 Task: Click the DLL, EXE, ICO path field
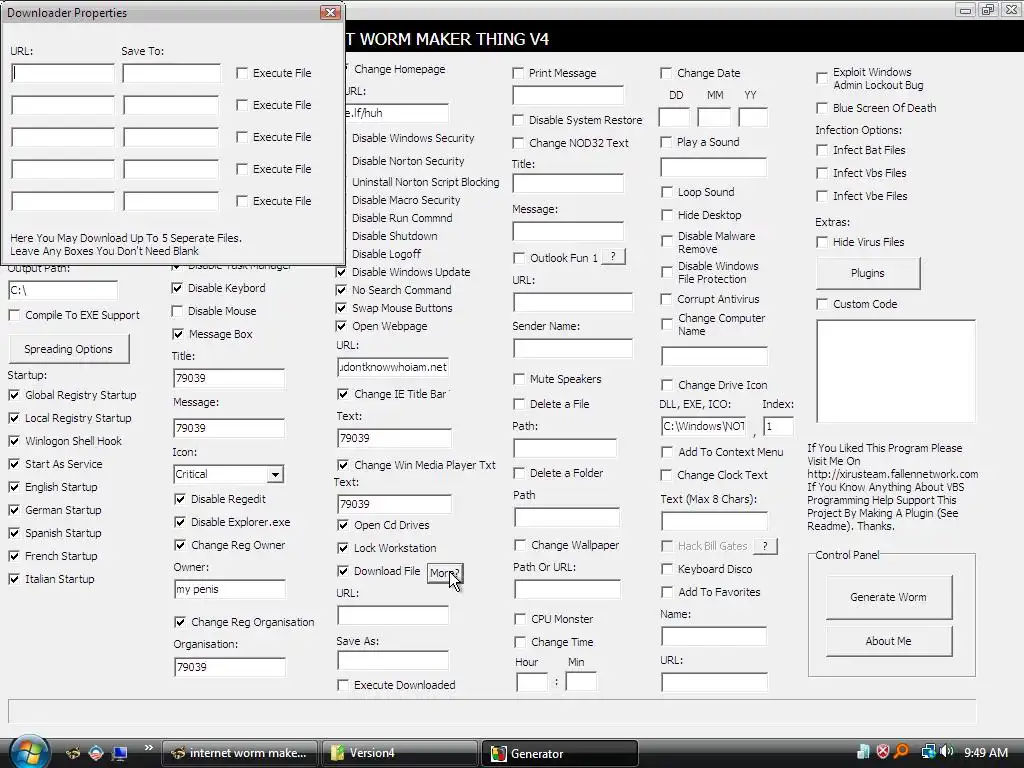(x=703, y=426)
